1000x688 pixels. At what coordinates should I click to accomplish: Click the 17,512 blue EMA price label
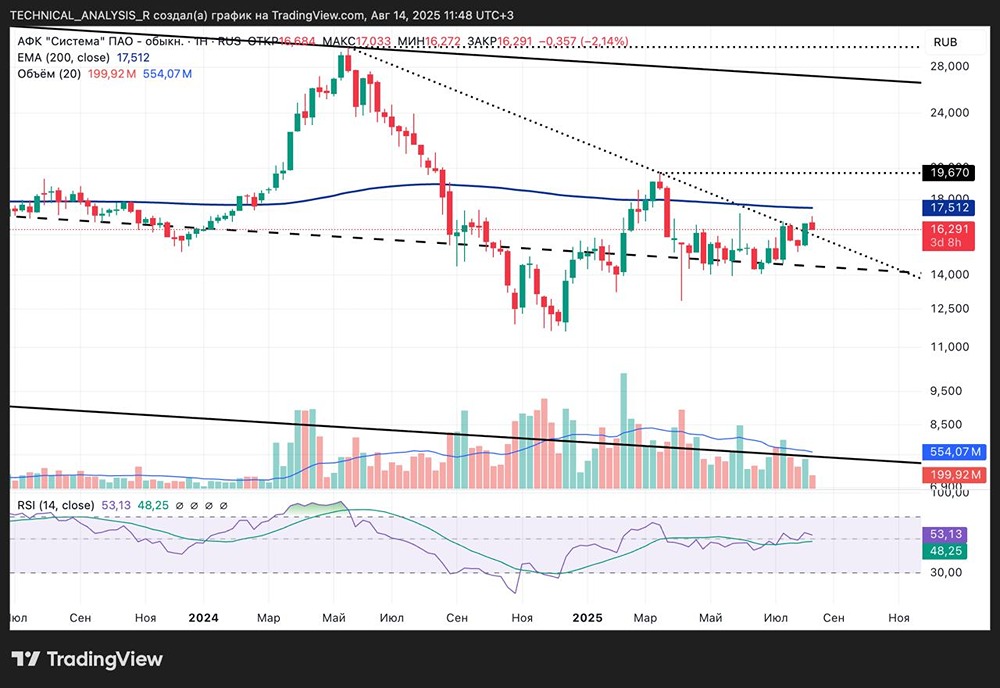949,207
